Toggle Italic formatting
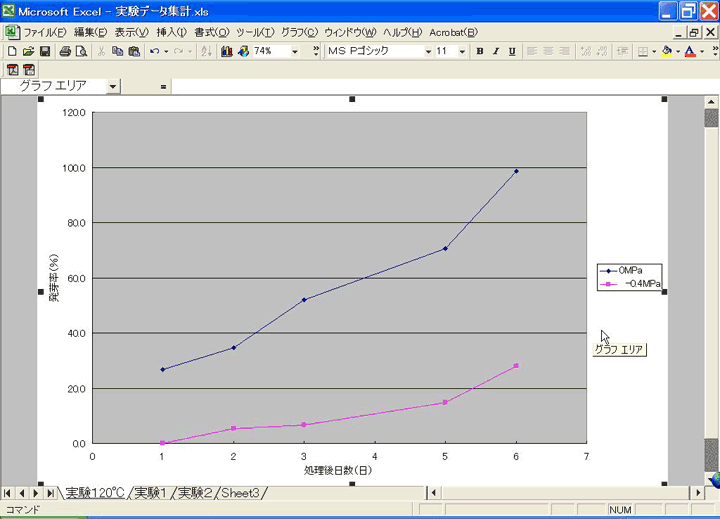 (496, 51)
